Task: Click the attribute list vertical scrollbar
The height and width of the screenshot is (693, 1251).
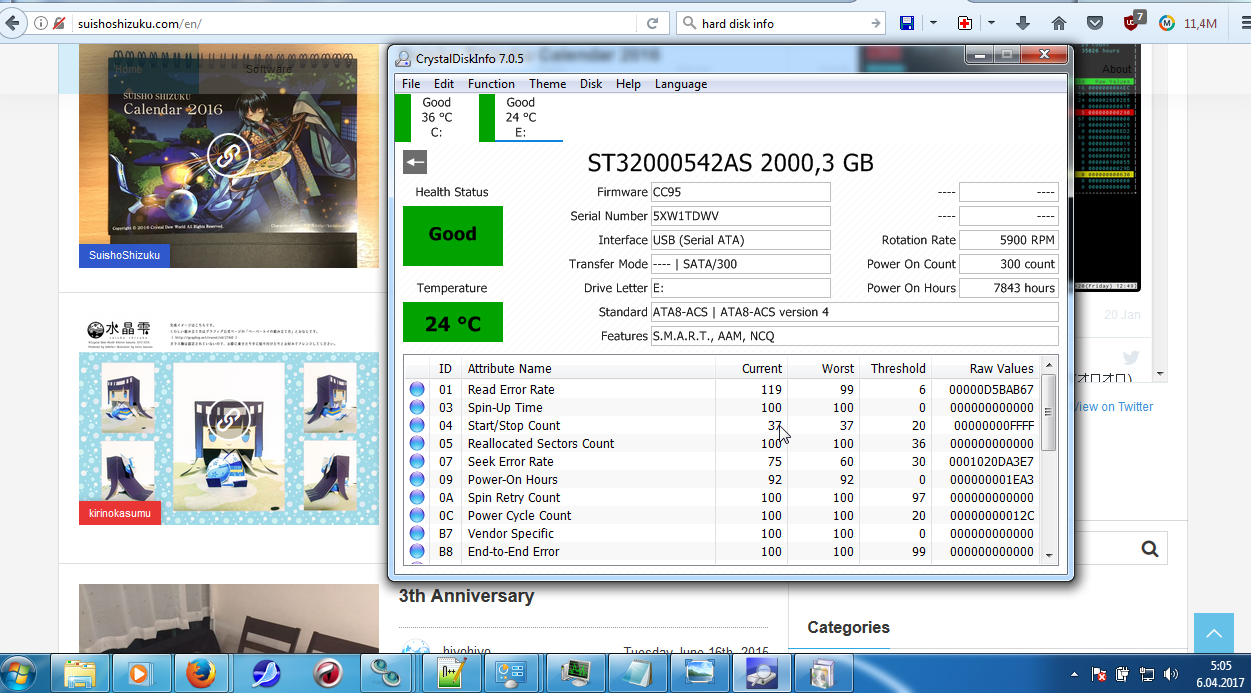Action: (x=1048, y=412)
